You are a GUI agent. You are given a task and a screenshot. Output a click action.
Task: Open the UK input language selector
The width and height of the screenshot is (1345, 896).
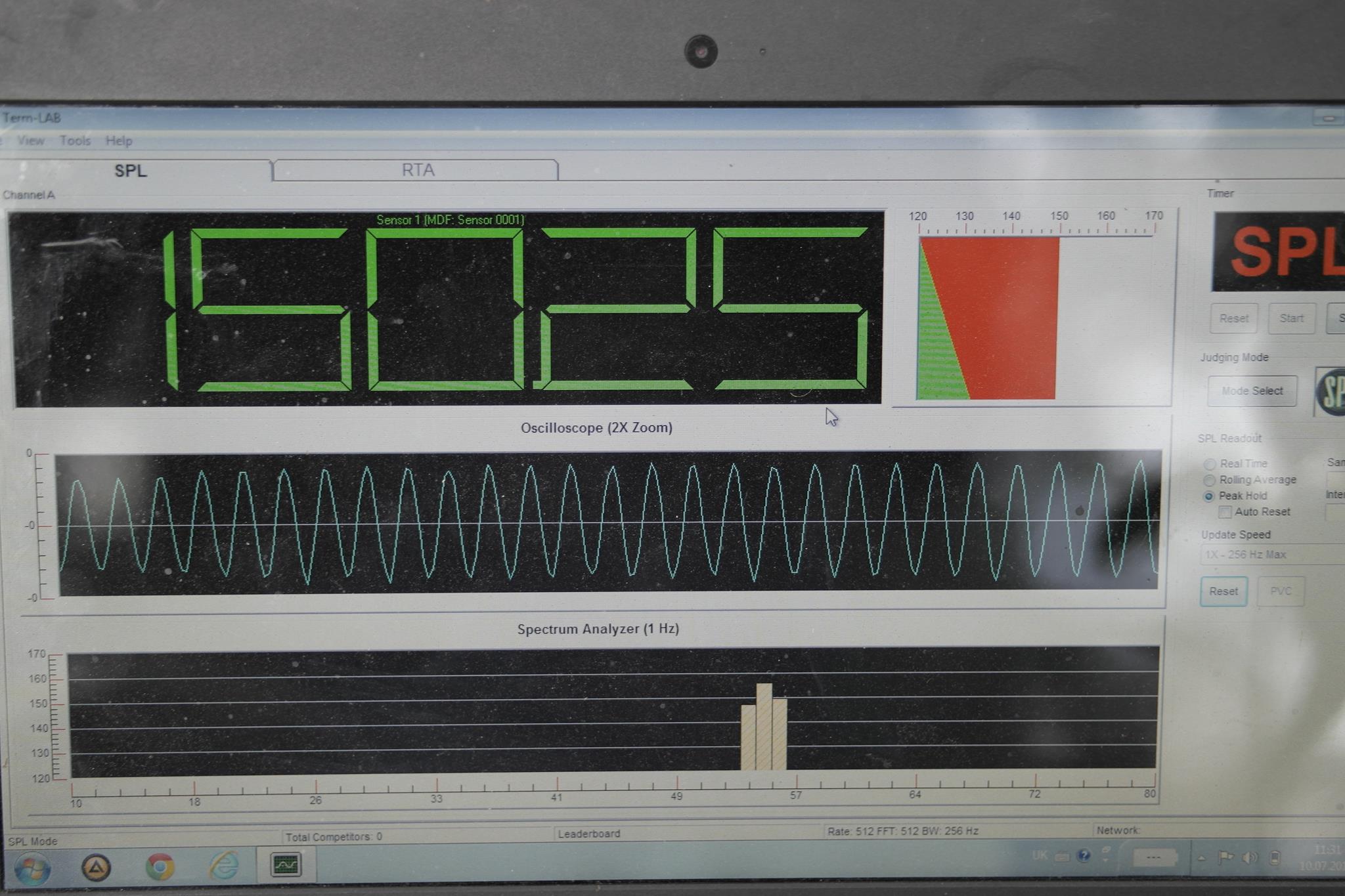tap(1040, 855)
